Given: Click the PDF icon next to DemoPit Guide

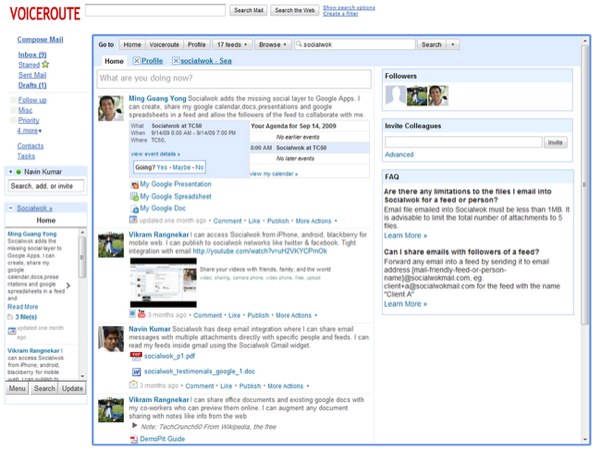Looking at the screenshot, I should pos(134,439).
